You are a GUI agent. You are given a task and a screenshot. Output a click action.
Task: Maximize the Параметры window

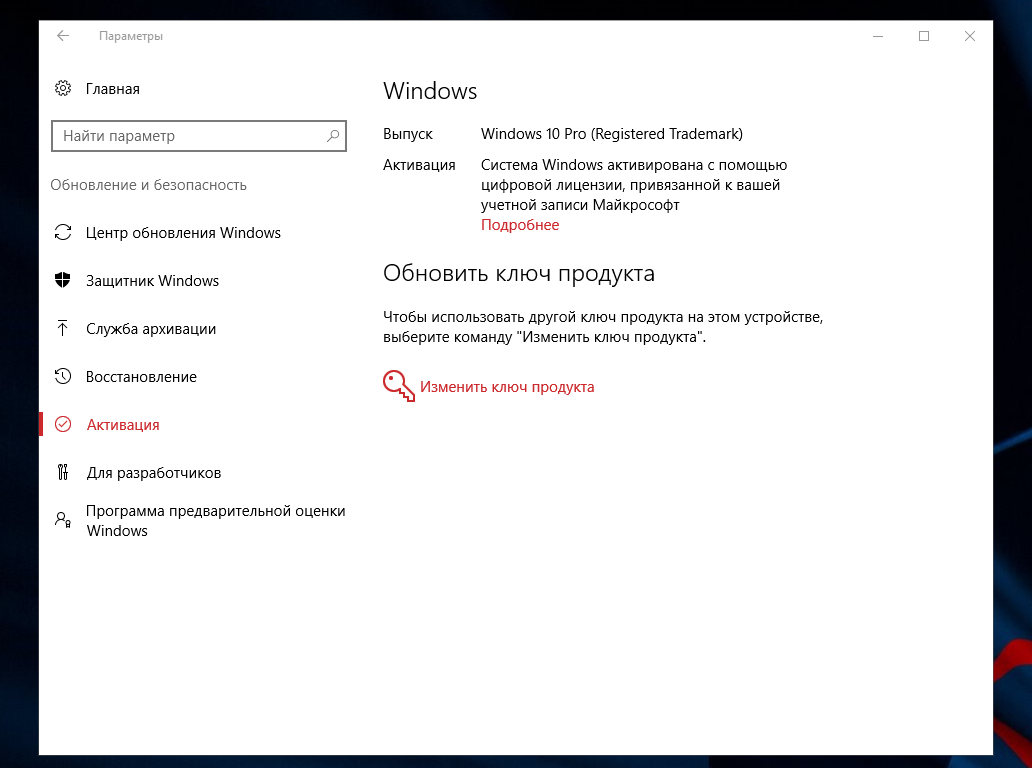(x=924, y=36)
